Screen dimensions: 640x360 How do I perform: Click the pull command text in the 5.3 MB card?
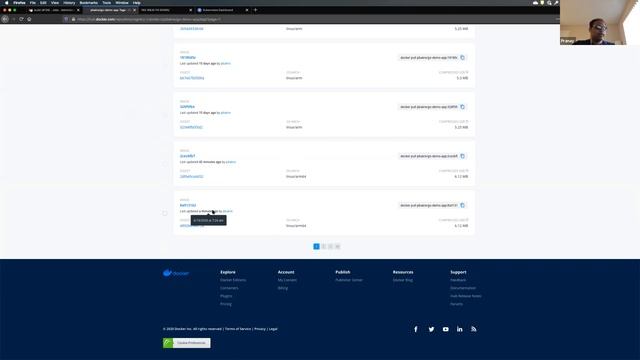[x=429, y=58]
